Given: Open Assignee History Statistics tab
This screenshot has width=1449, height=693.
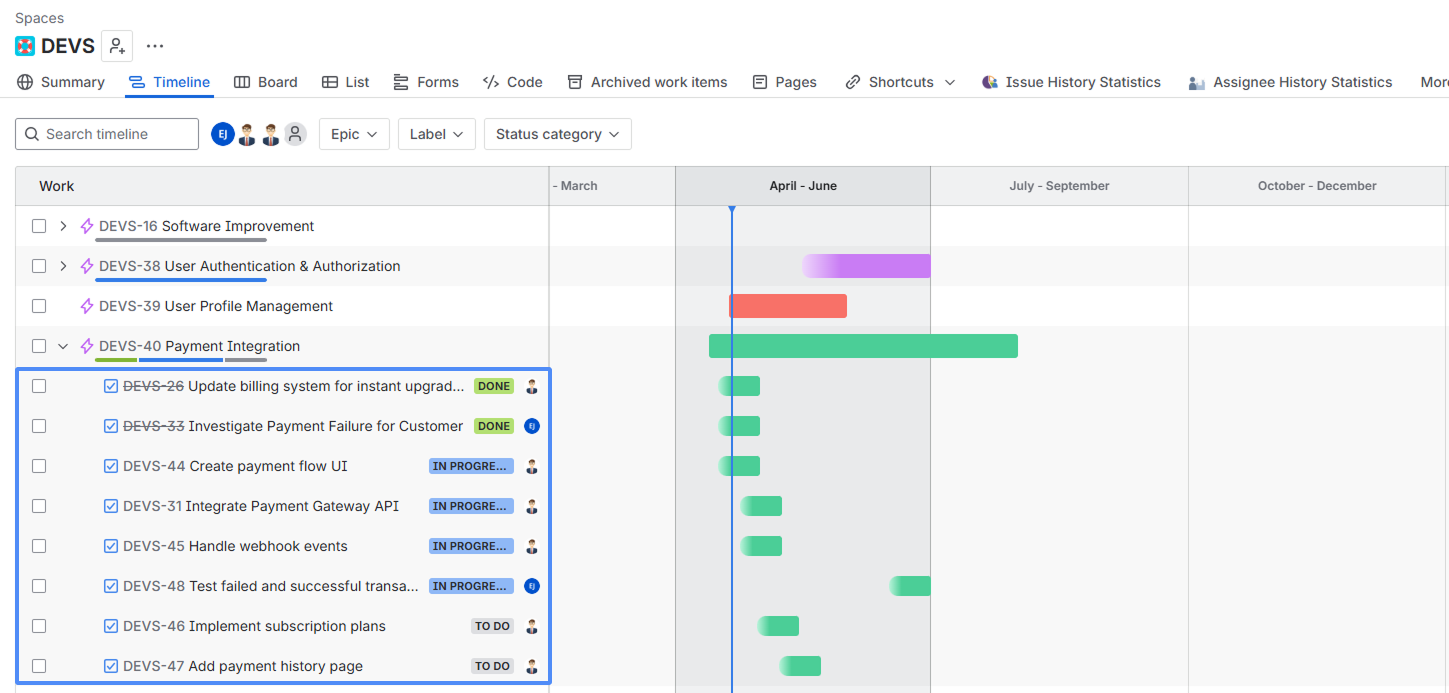Looking at the screenshot, I should 1290,82.
